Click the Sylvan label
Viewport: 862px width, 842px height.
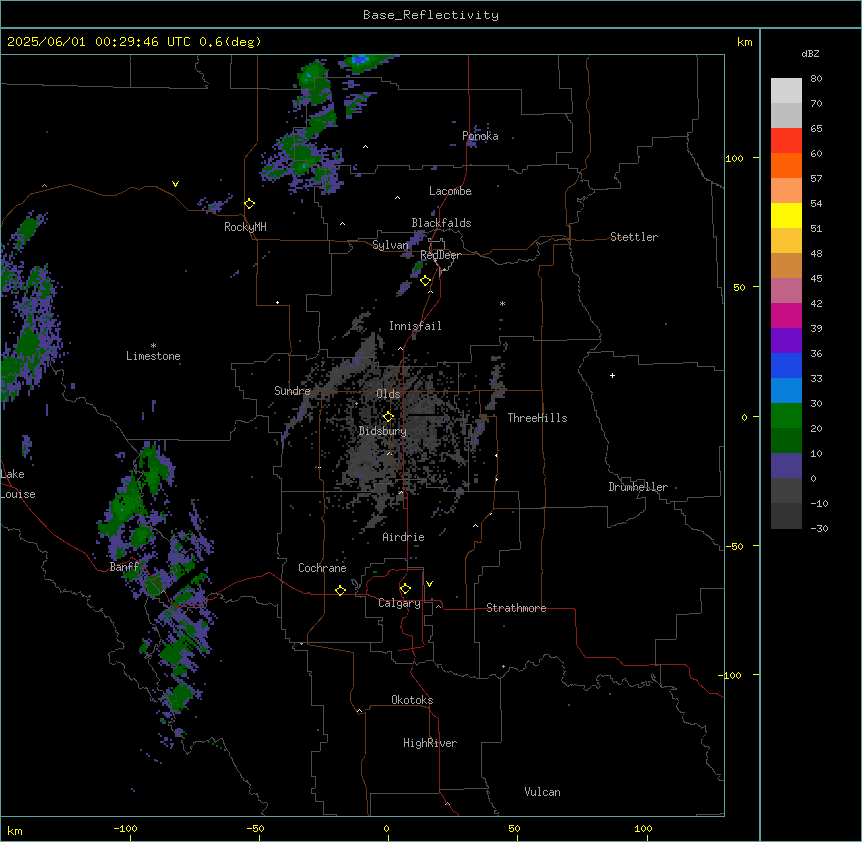[390, 245]
